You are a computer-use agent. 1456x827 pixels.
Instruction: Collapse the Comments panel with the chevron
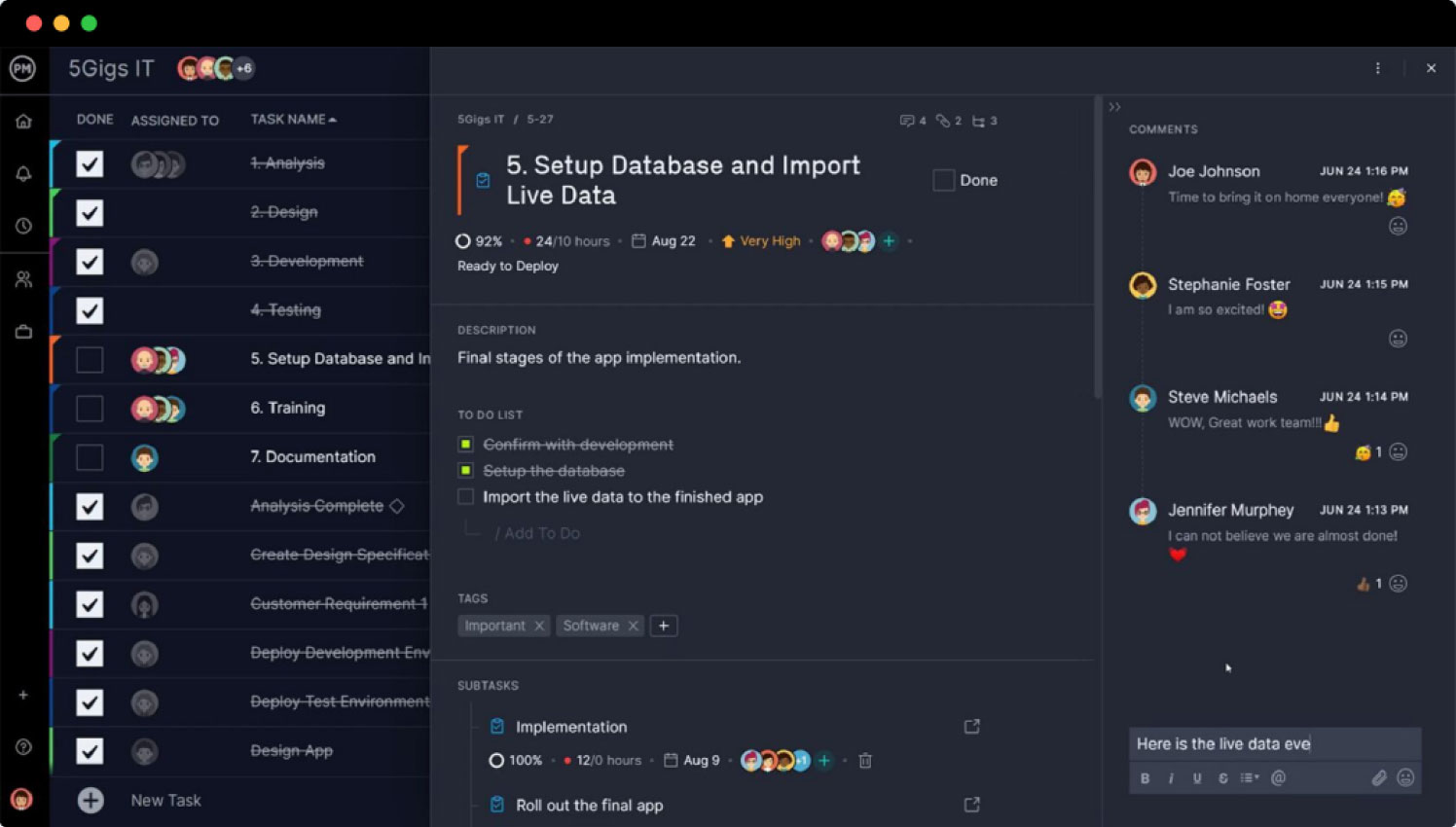coord(1113,107)
